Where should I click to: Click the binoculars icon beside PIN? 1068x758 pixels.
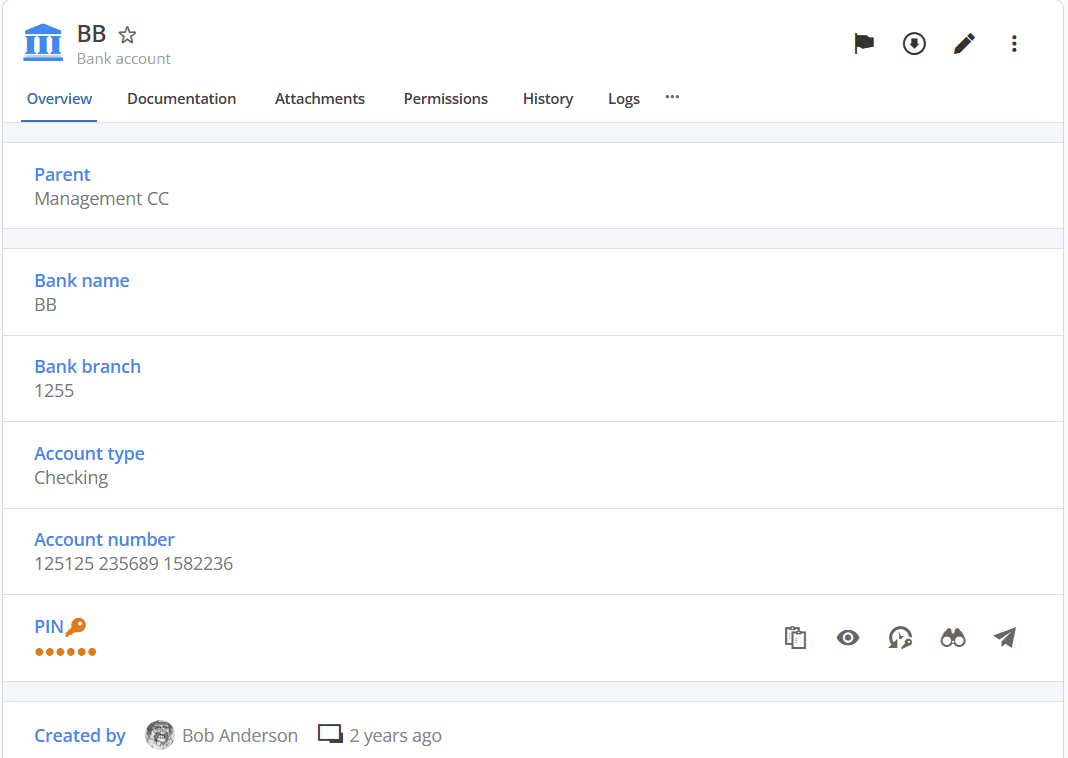(953, 638)
